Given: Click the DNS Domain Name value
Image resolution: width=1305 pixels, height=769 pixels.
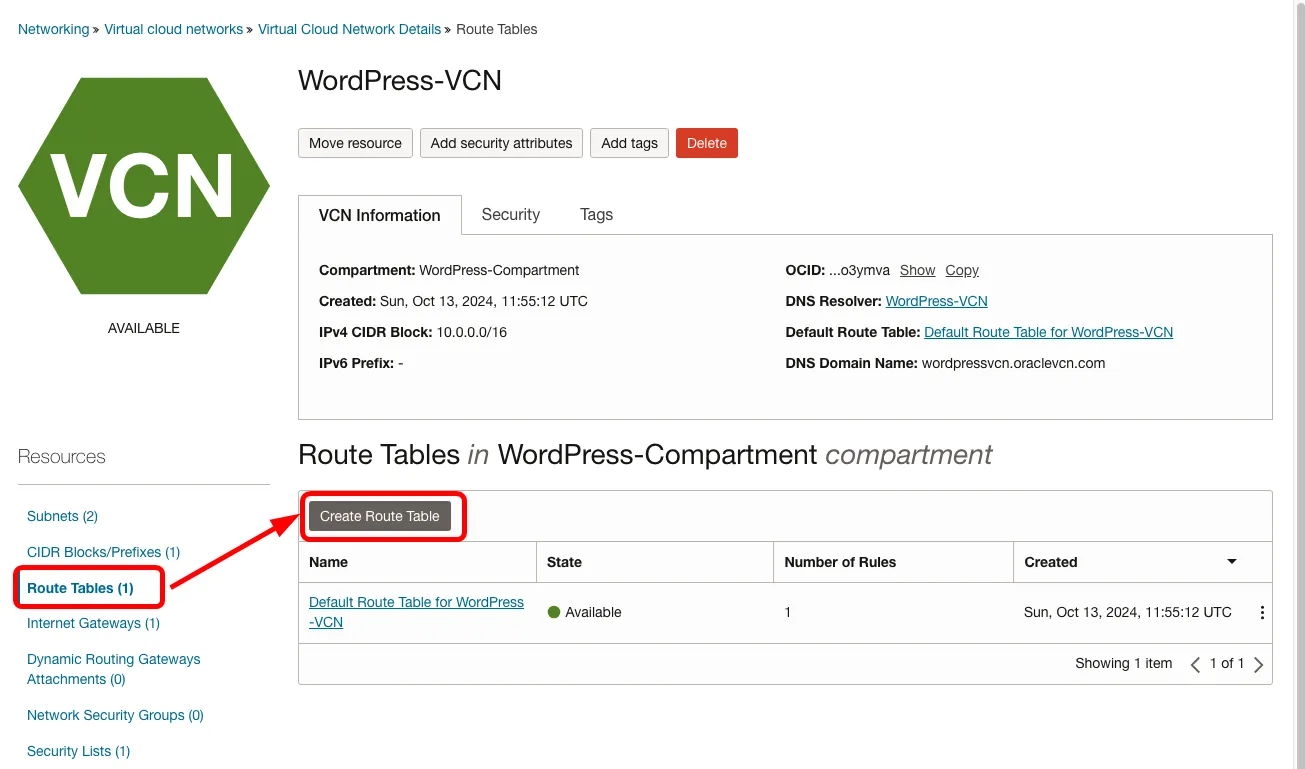Looking at the screenshot, I should pos(1014,363).
